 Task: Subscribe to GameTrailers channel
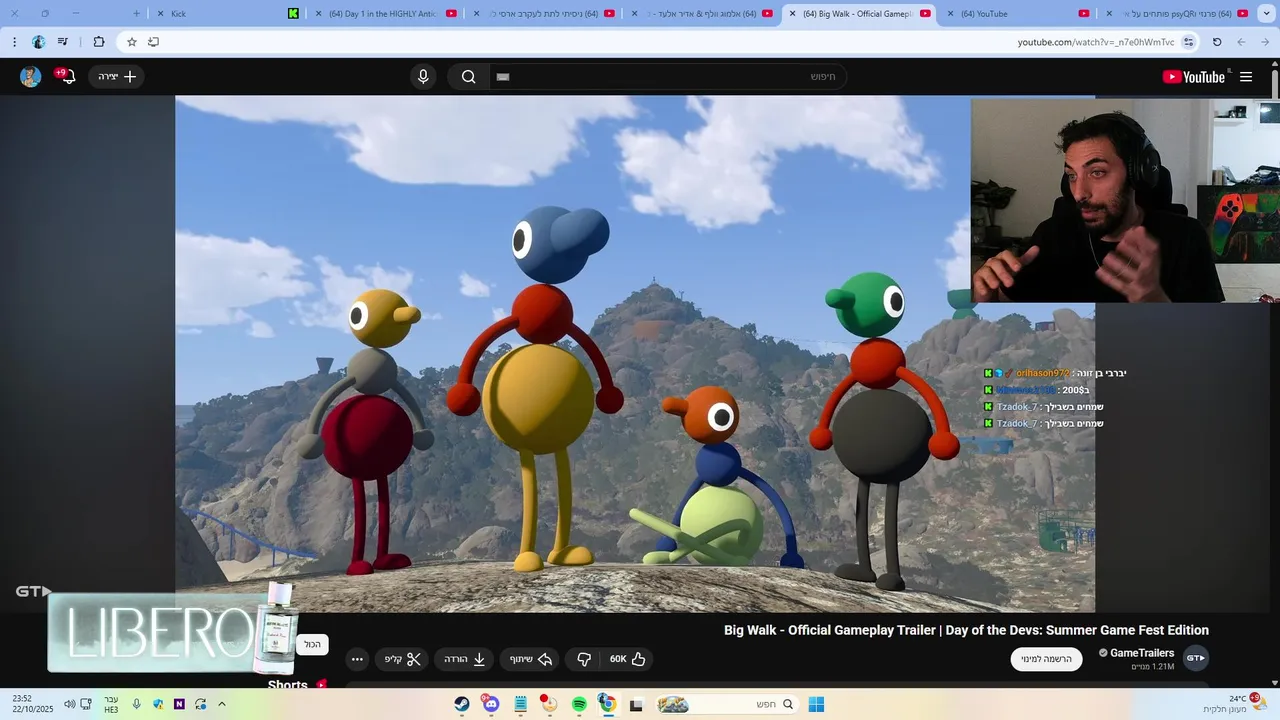click(x=1046, y=659)
